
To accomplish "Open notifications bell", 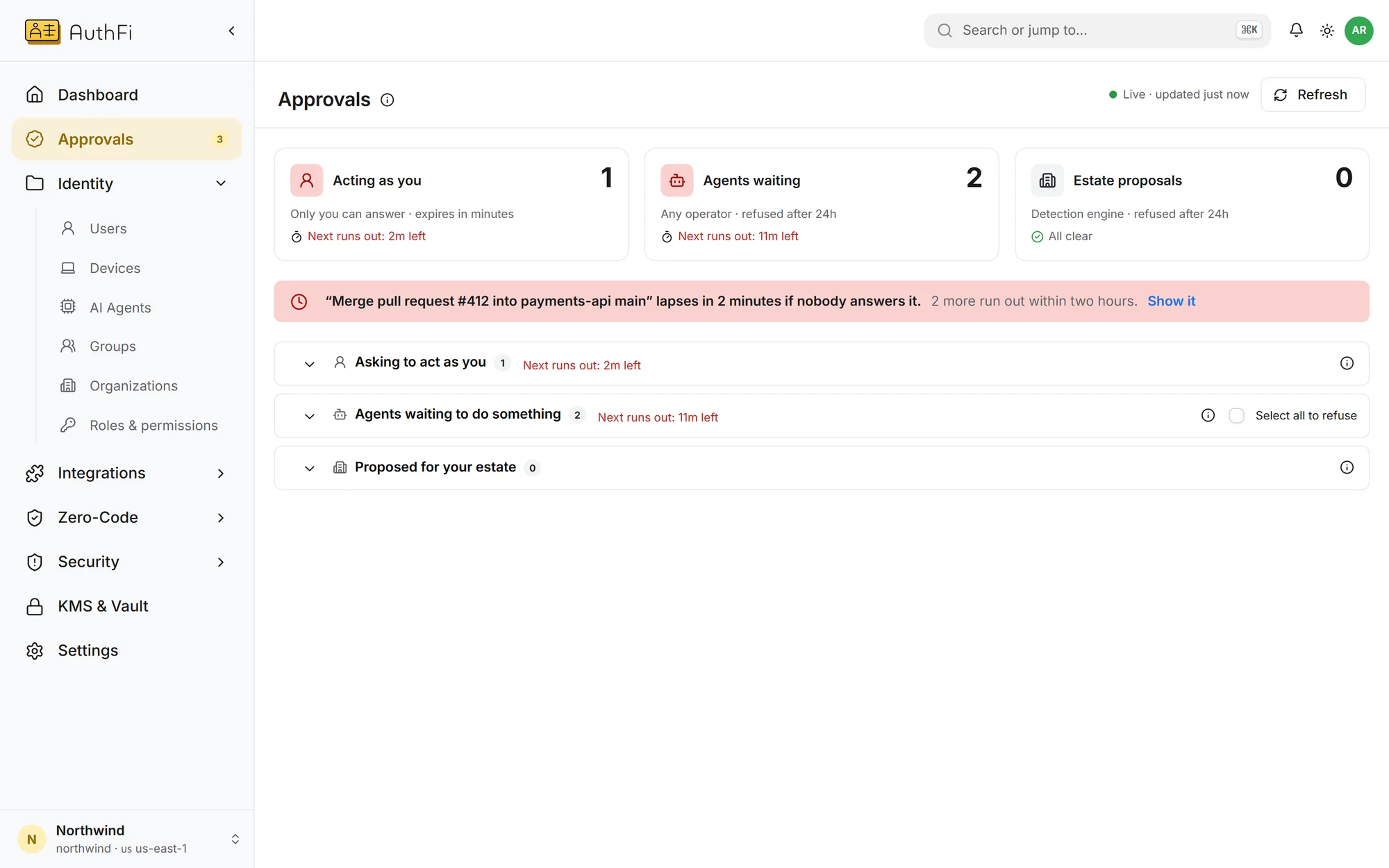I will click(x=1296, y=31).
